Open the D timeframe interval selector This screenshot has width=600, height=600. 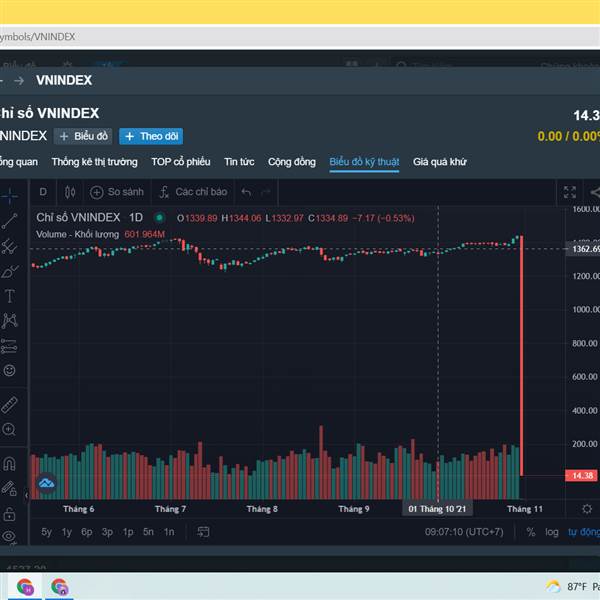[43, 192]
